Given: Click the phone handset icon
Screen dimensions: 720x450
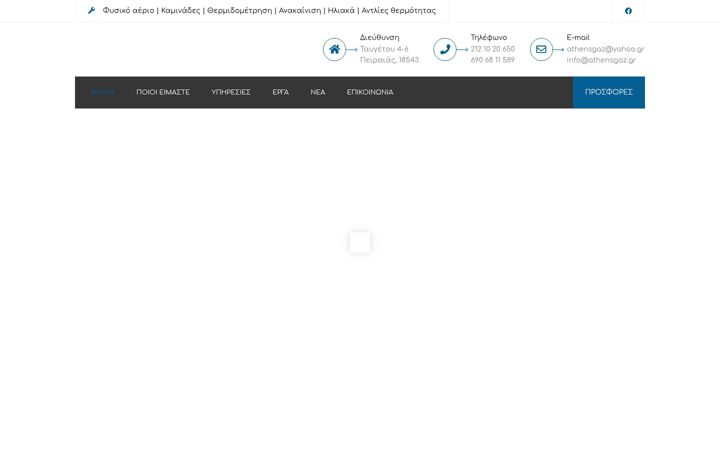Looking at the screenshot, I should pos(444,49).
